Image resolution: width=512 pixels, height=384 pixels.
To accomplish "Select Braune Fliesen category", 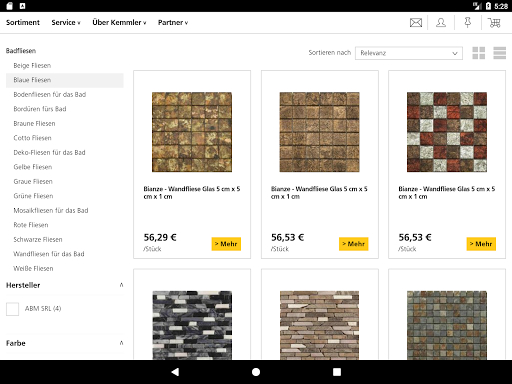I will tap(34, 124).
